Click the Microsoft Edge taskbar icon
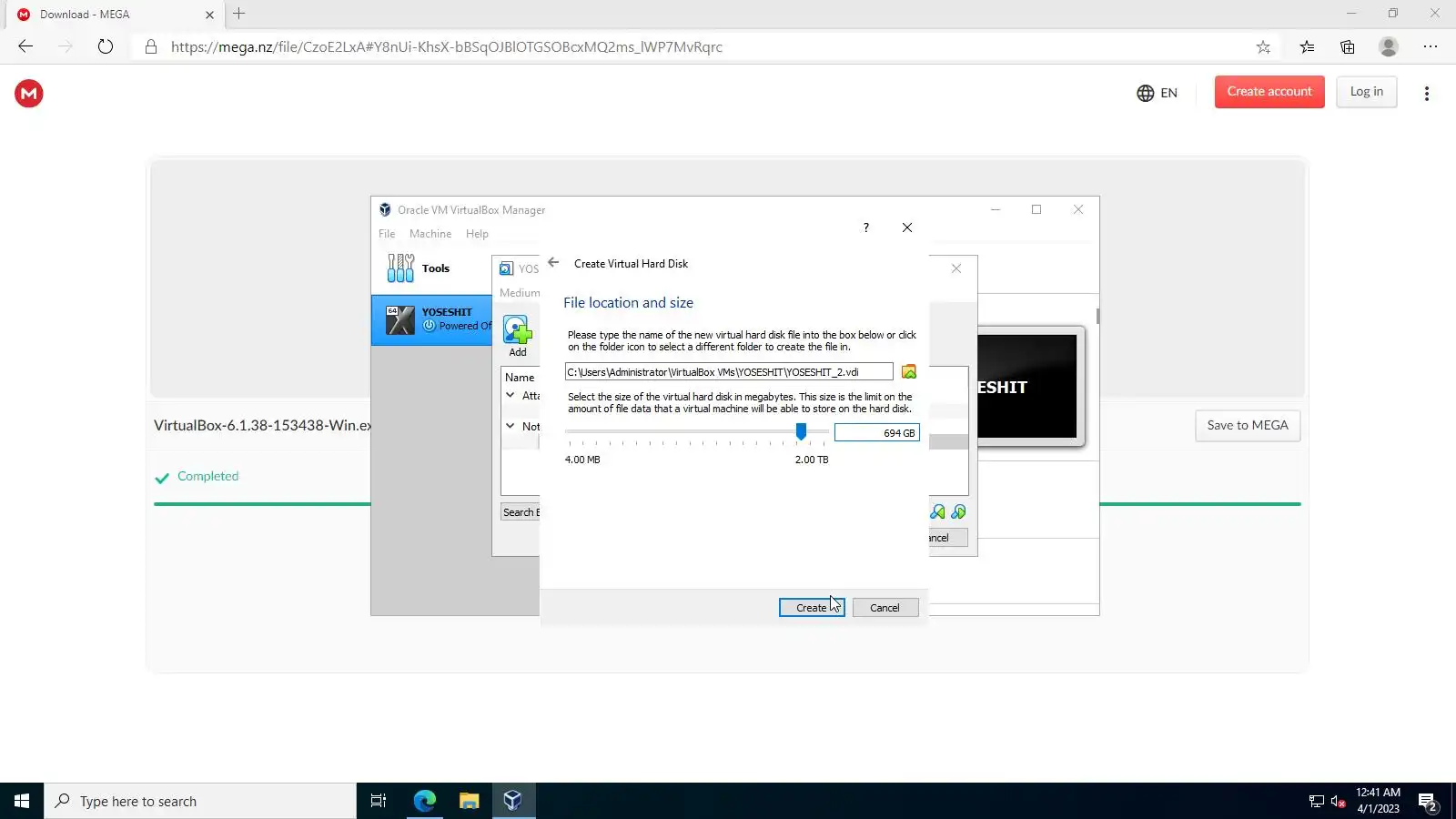 [425, 801]
